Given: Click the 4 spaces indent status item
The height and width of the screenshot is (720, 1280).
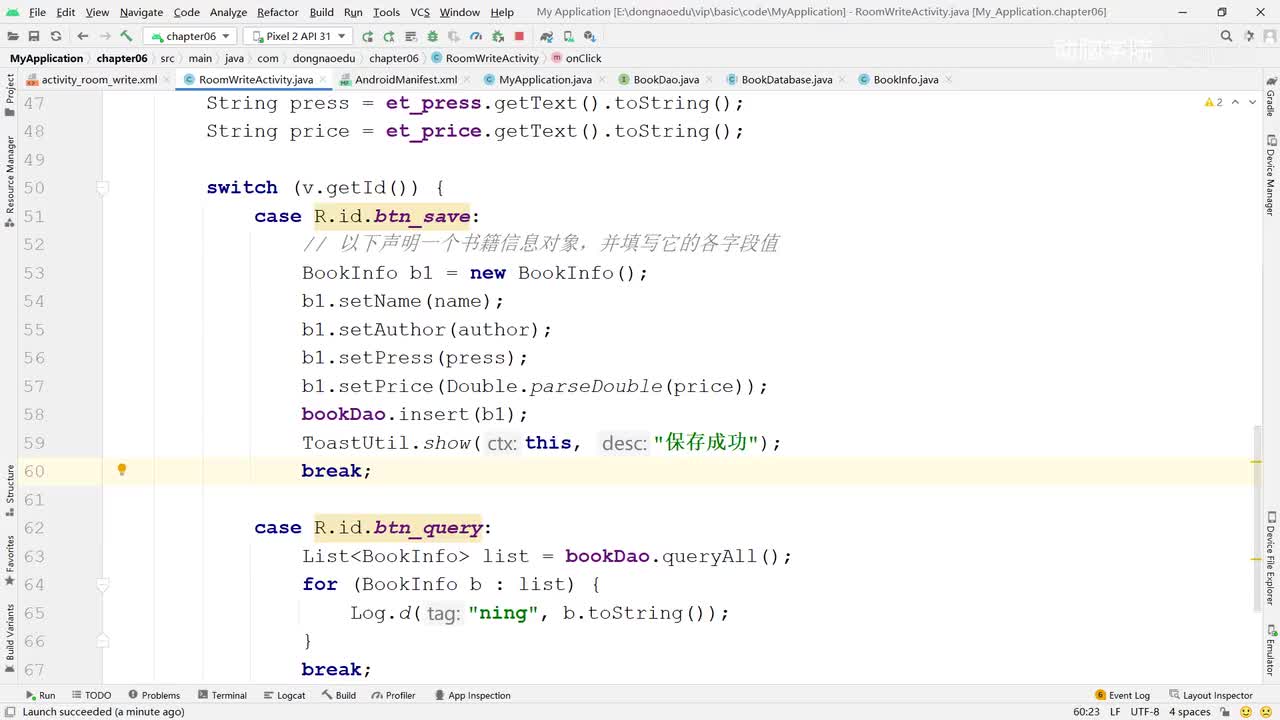Looking at the screenshot, I should pos(1190,712).
